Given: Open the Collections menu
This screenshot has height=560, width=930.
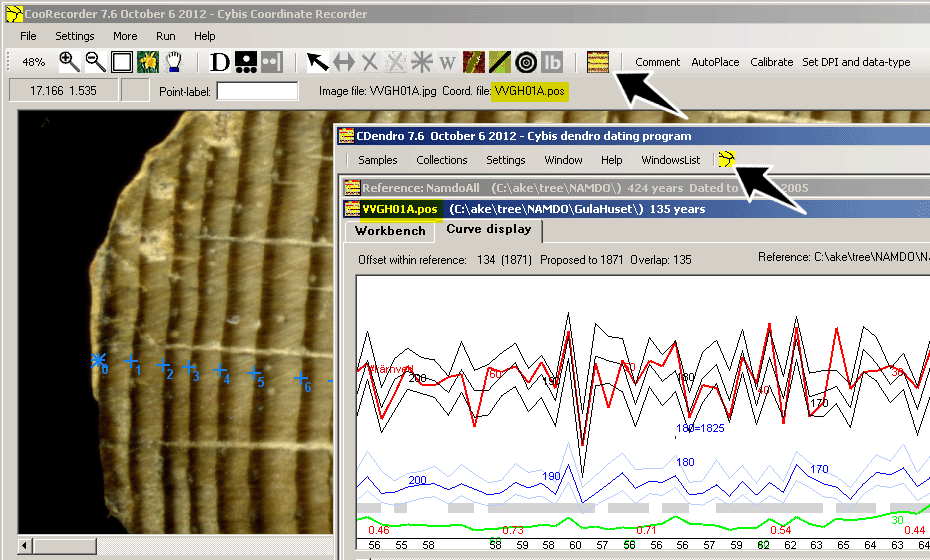Looking at the screenshot, I should coord(442,160).
